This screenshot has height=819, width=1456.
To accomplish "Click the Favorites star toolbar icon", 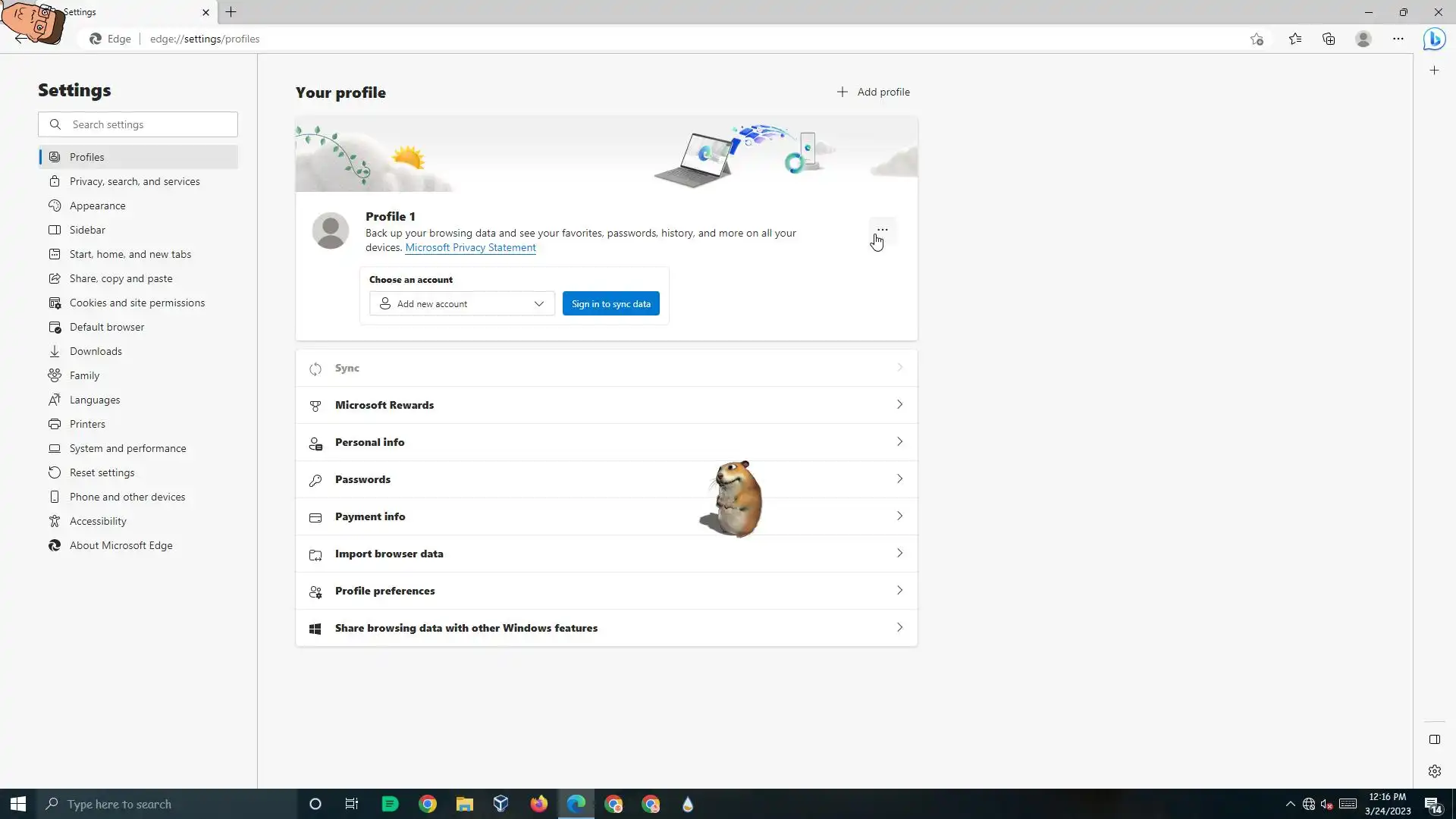I will (x=1294, y=39).
